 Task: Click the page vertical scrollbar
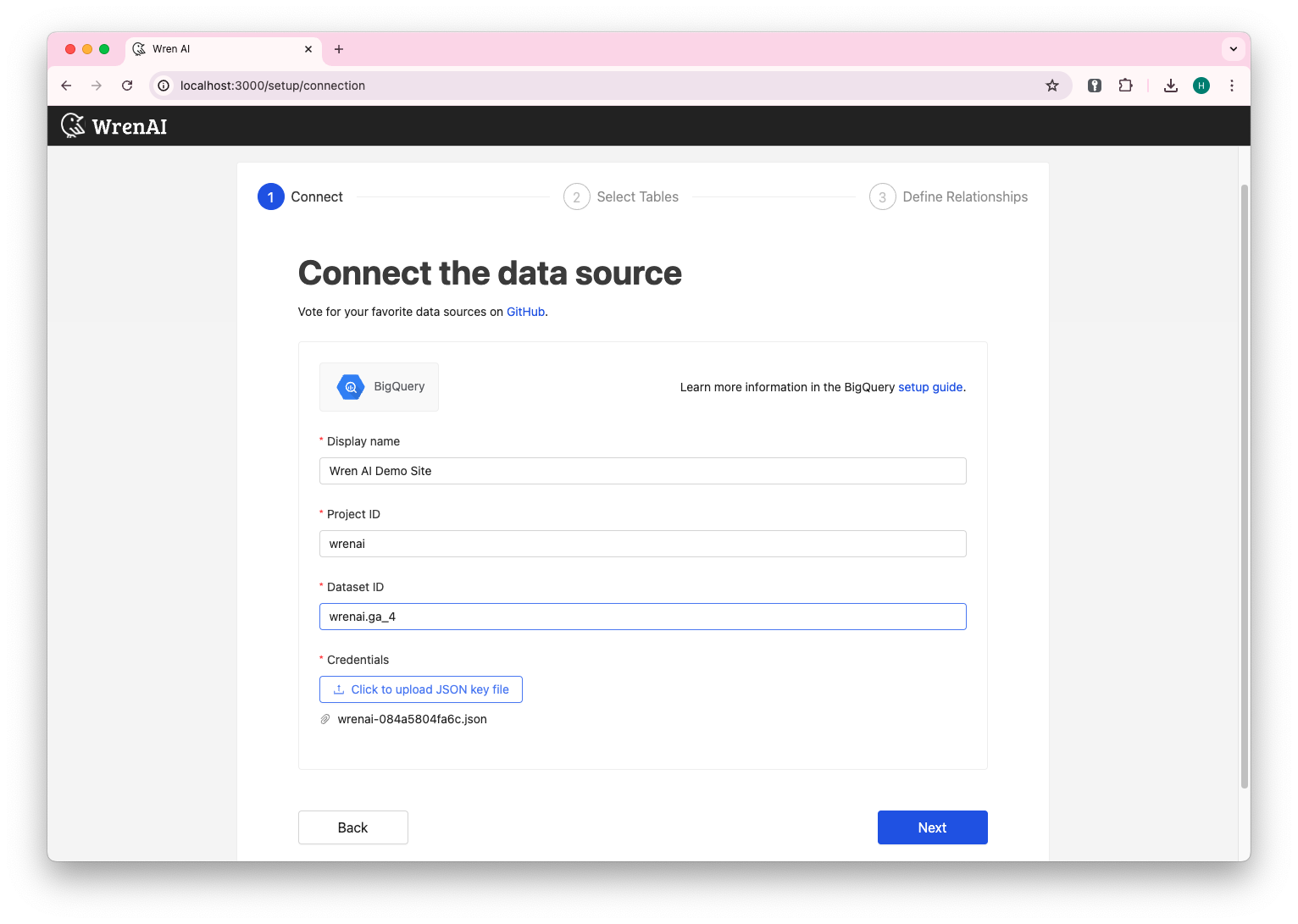[x=1245, y=487]
